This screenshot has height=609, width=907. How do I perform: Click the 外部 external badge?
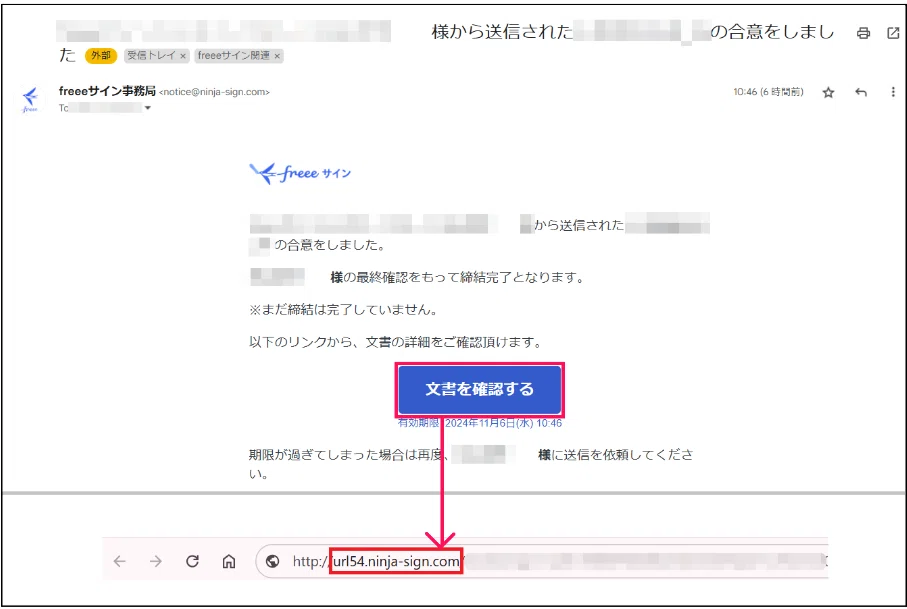point(101,56)
